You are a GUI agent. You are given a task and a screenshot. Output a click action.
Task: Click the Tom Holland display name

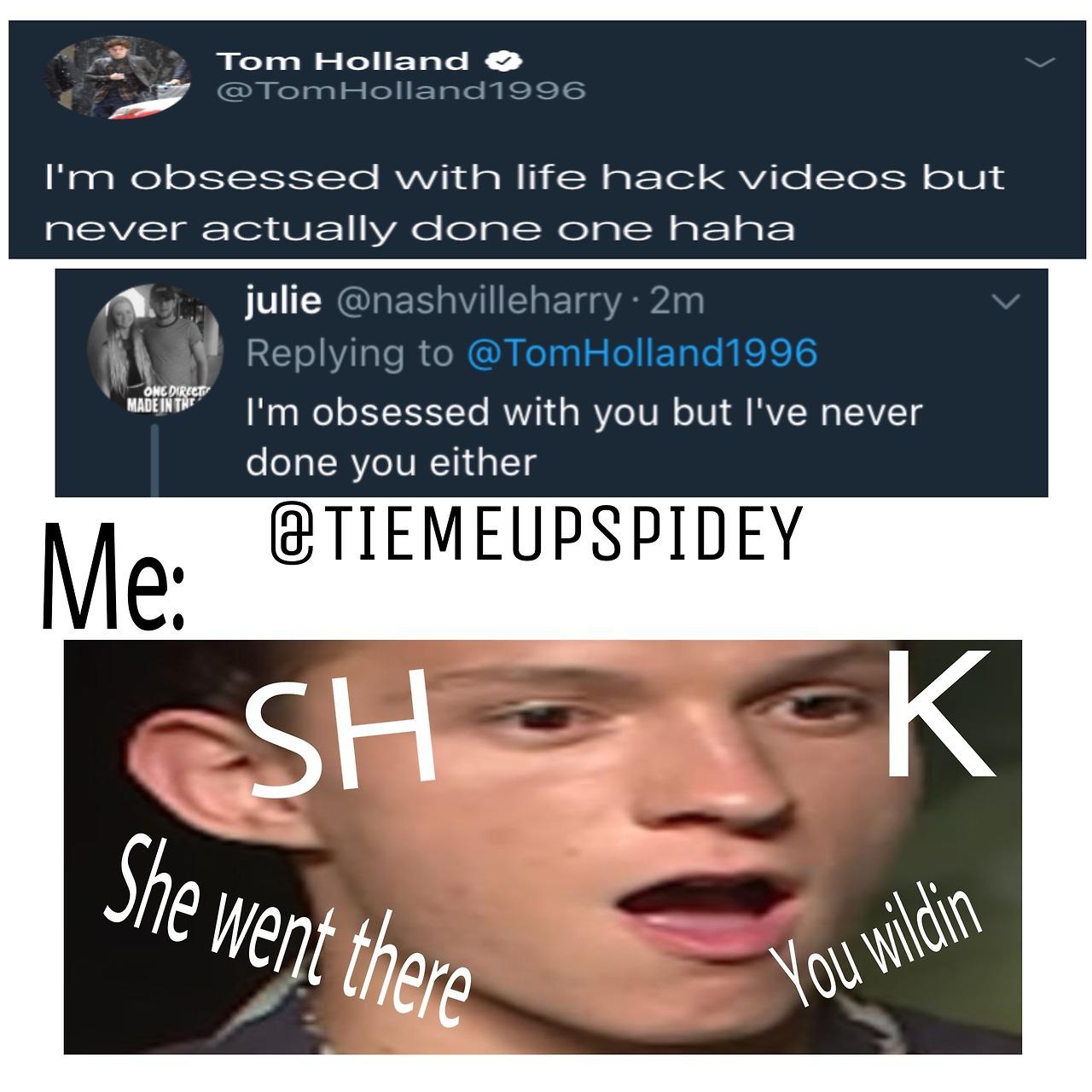coord(343,61)
